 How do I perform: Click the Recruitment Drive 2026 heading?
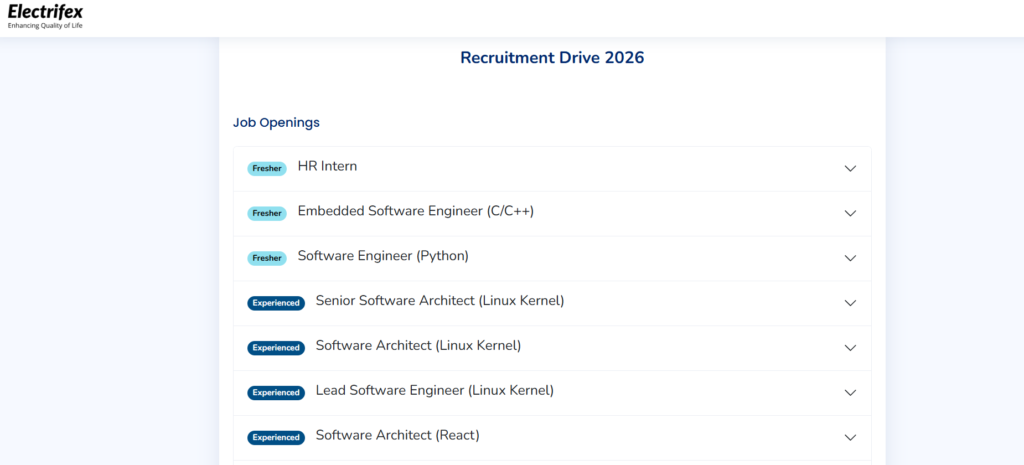click(x=552, y=58)
